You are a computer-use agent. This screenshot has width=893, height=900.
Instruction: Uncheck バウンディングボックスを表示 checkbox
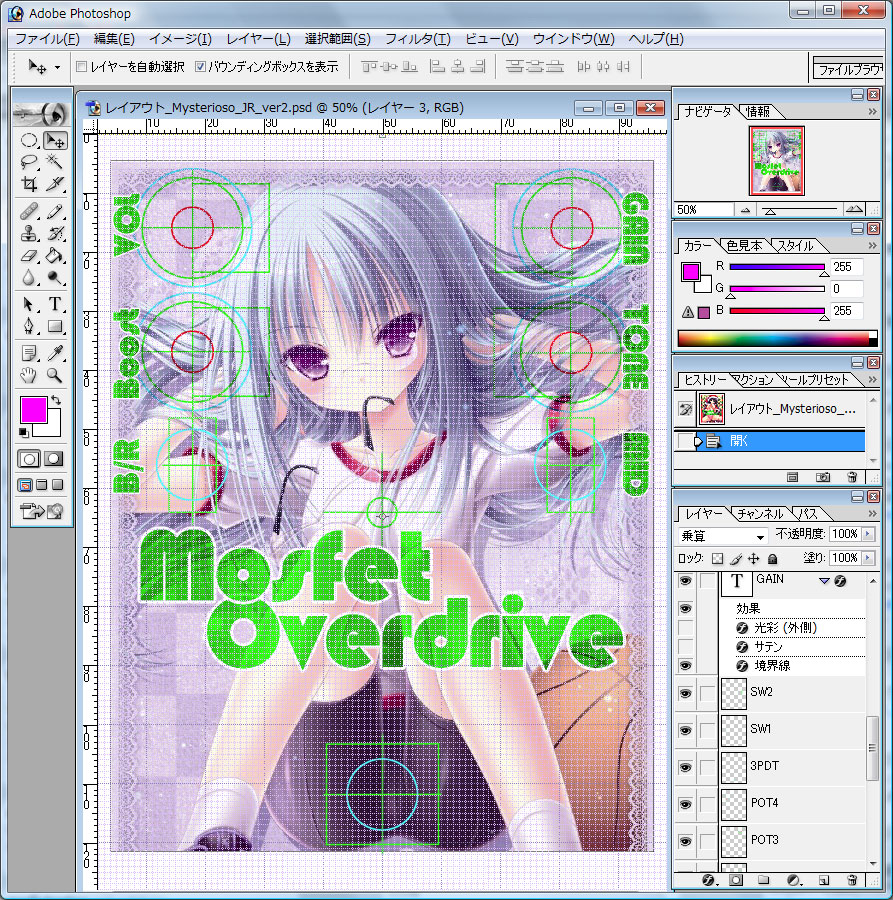coord(200,67)
